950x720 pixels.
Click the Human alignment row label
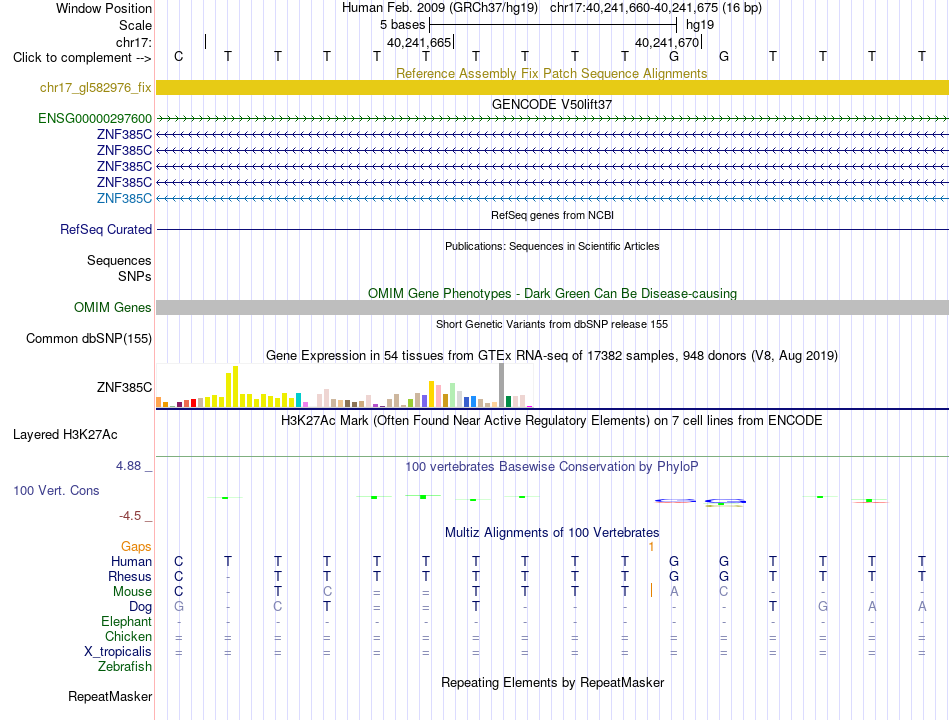point(131,561)
